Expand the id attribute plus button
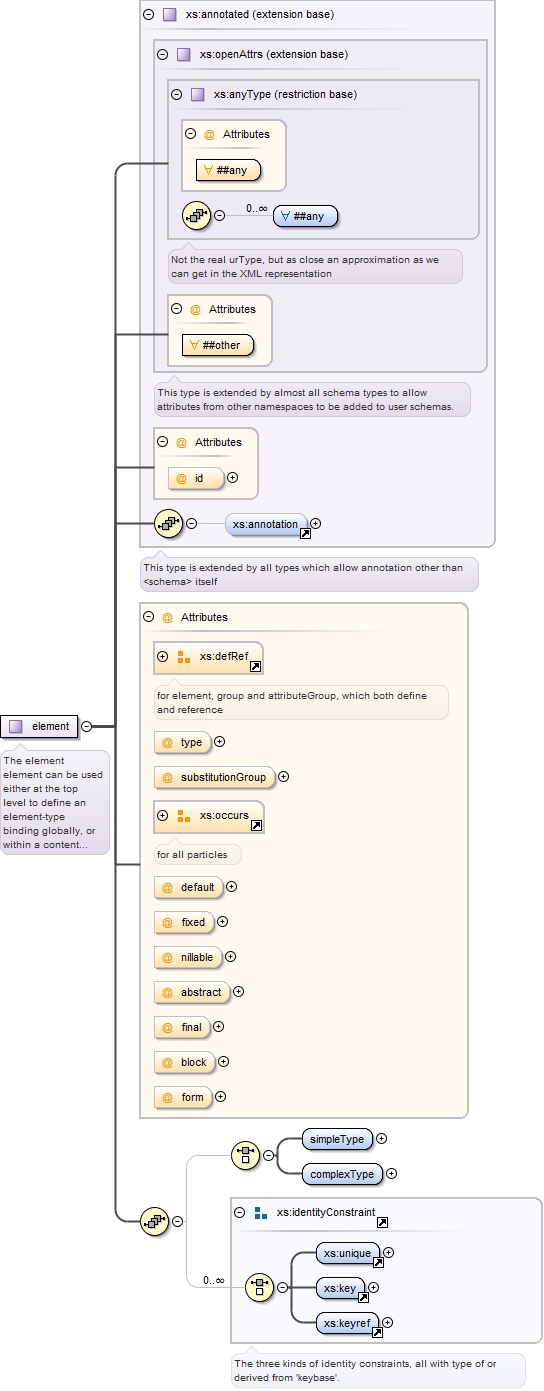Image resolution: width=544 pixels, height=1391 pixels. (x=233, y=478)
